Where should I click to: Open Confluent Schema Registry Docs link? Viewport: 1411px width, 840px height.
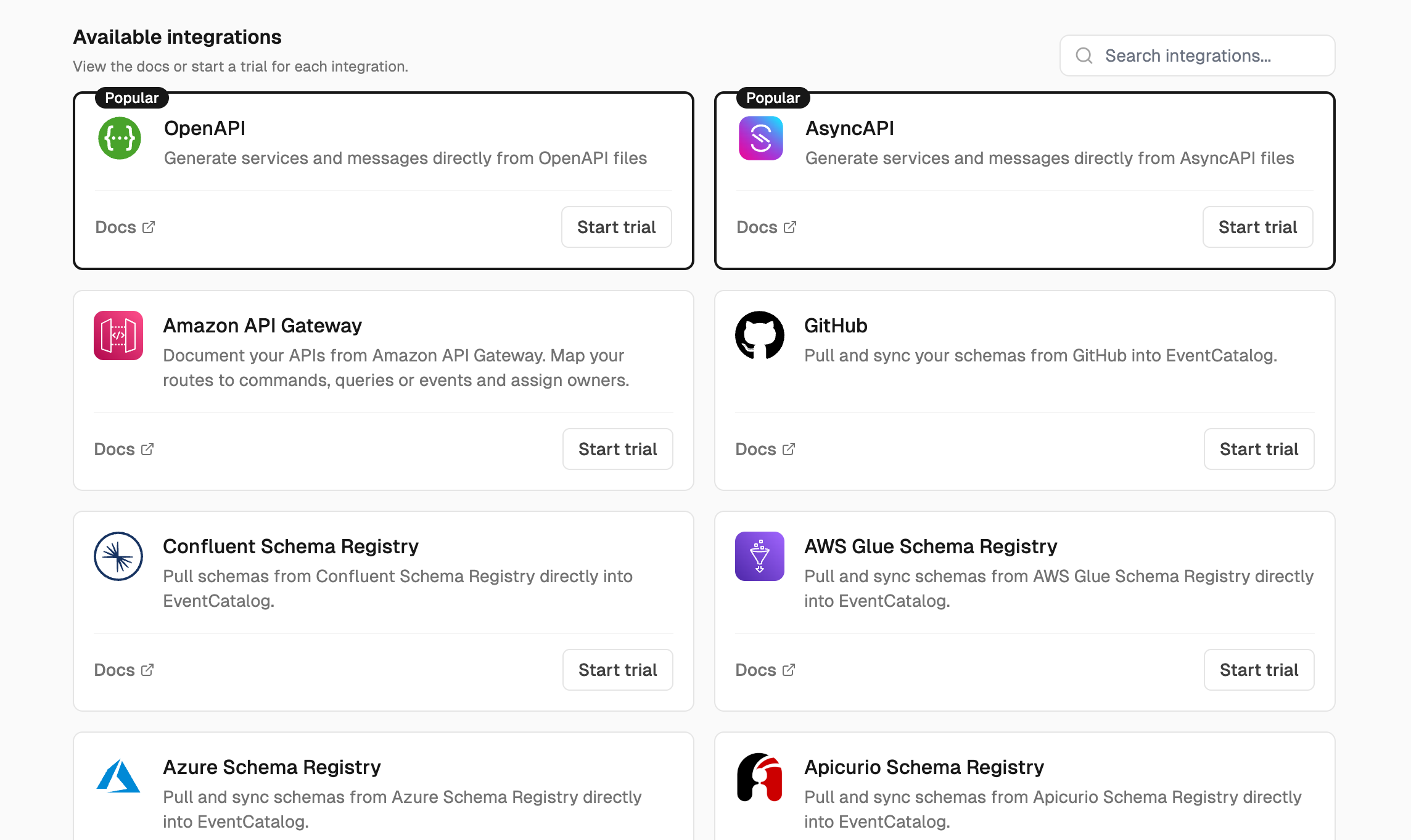(124, 670)
